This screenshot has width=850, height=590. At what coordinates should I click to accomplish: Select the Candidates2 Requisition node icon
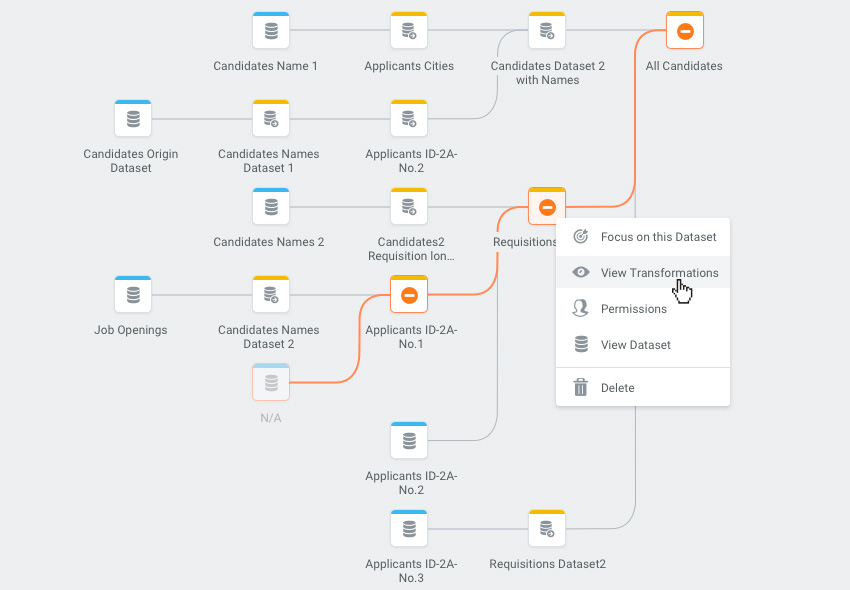click(409, 207)
